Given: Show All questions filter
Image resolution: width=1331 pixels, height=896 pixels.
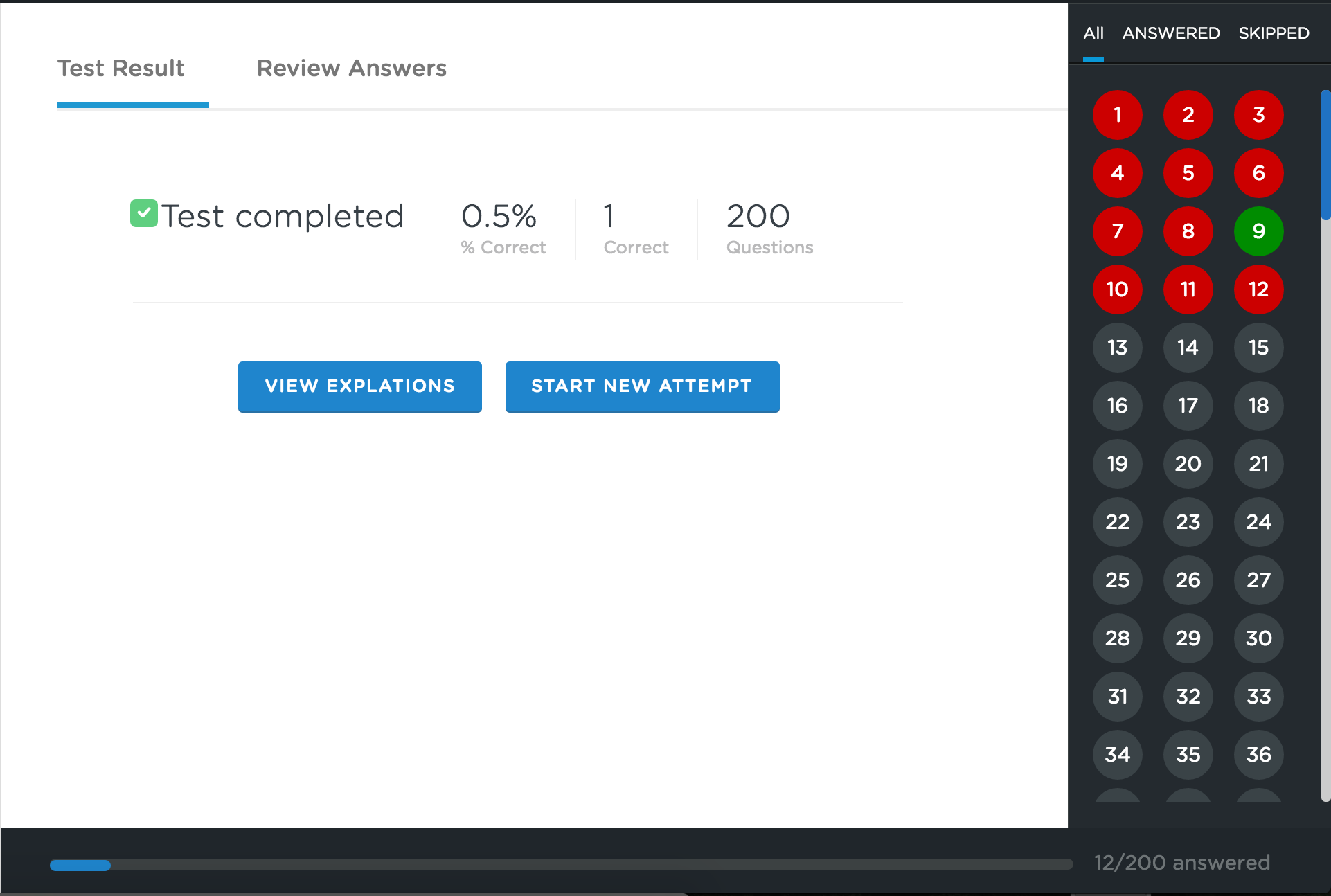Looking at the screenshot, I should [1093, 33].
